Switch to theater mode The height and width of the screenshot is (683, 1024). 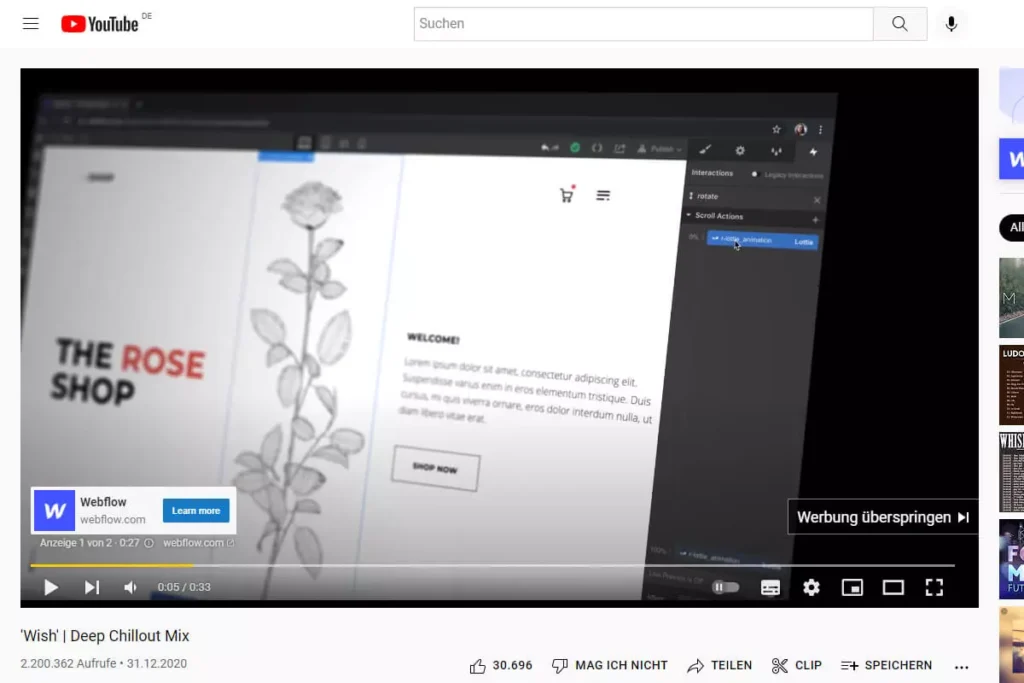[893, 587]
